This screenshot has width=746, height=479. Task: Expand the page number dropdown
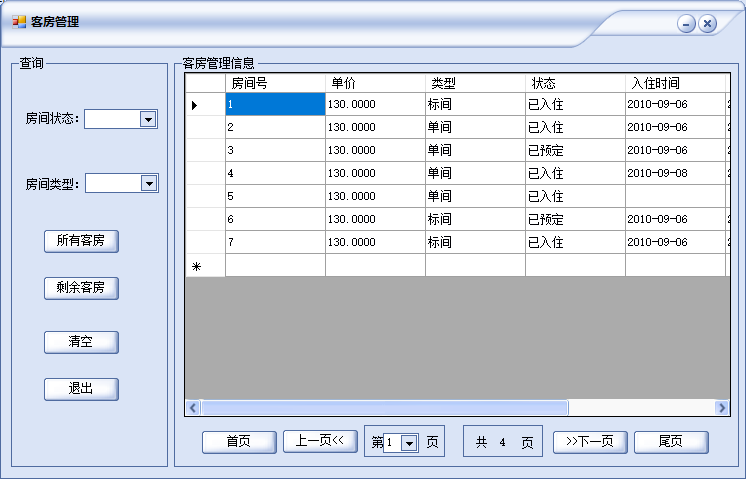coord(409,443)
